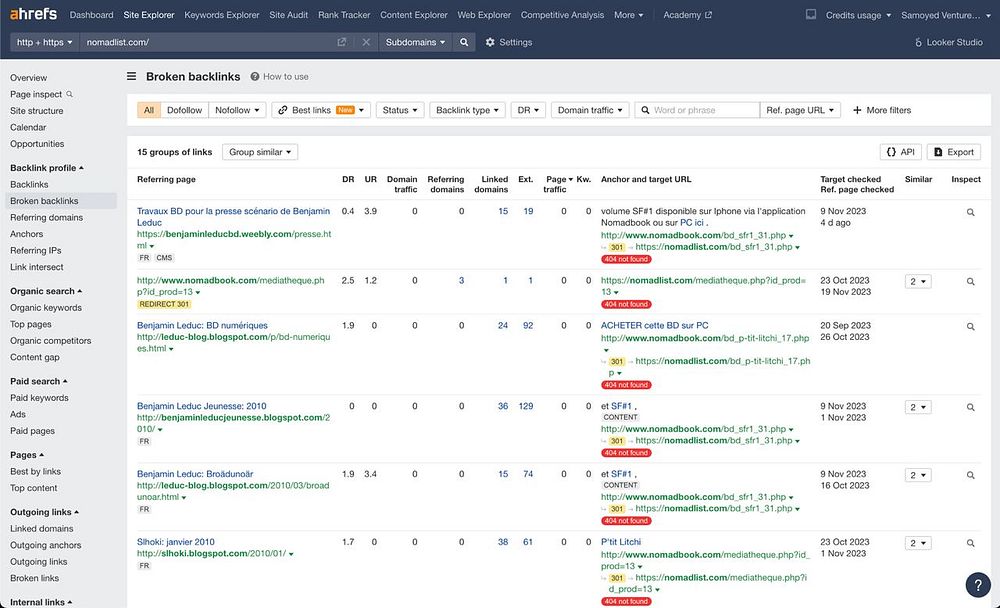Select the Dofollow filter toggle
1000x608 pixels.
pos(184,110)
